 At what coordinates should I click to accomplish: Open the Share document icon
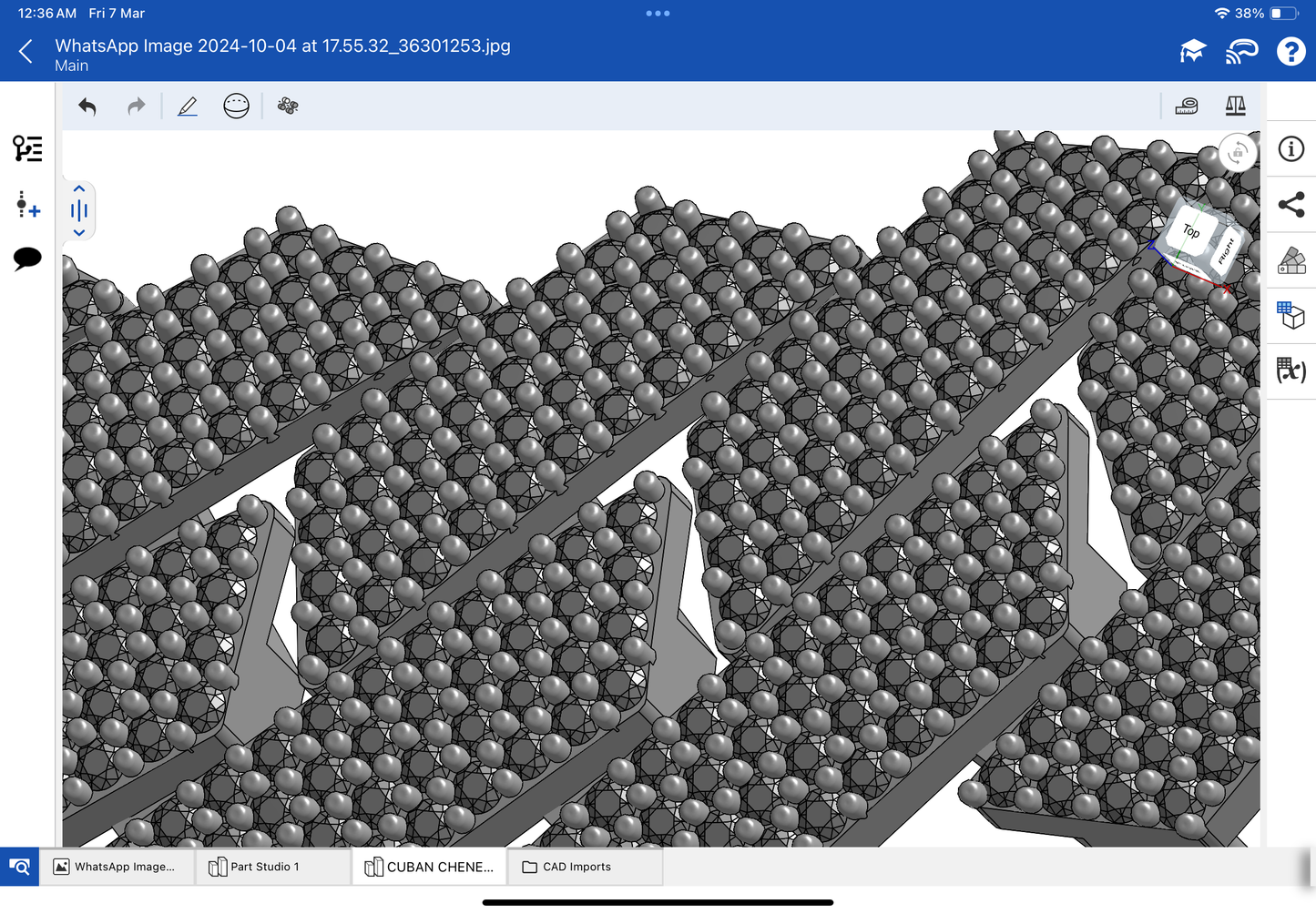(x=1290, y=205)
